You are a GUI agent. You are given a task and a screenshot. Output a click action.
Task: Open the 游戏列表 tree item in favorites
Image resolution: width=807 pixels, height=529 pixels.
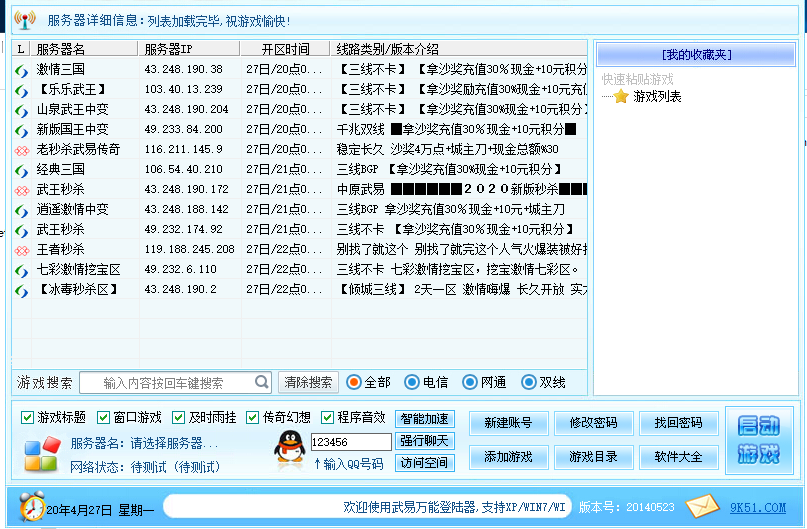point(657,97)
